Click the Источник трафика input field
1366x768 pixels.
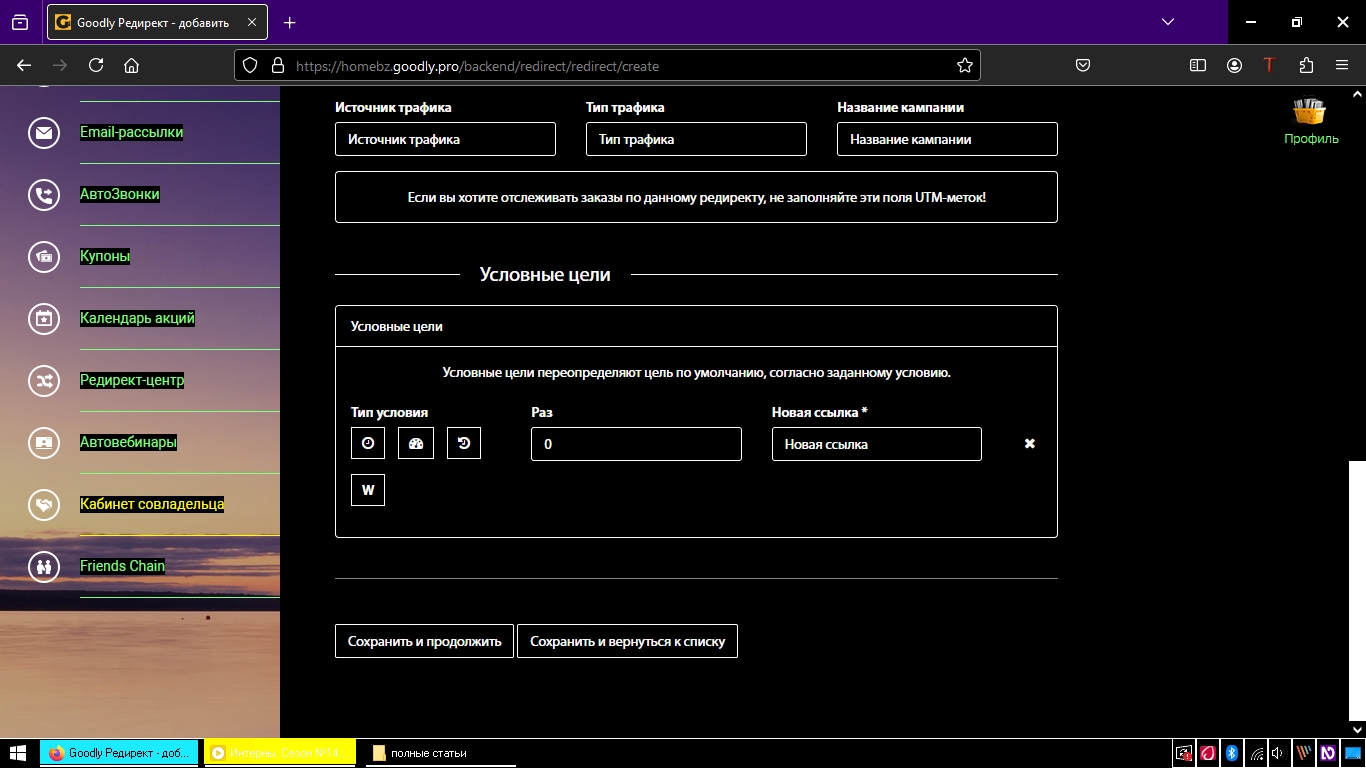coord(445,139)
